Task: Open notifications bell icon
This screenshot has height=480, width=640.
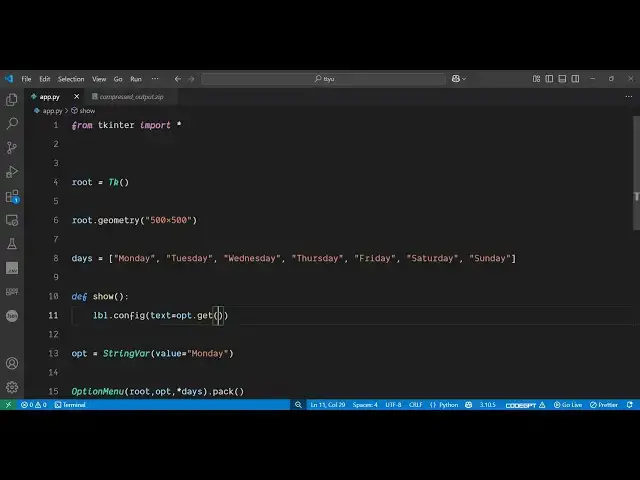Action: (x=630, y=405)
